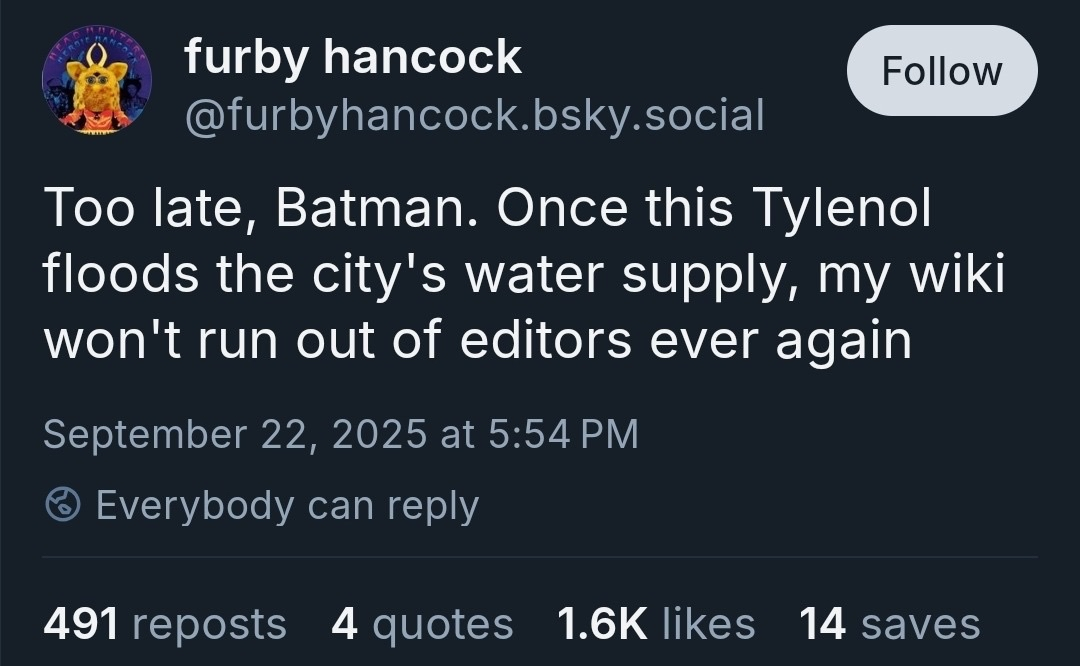1080x666 pixels.
Task: View the 491 reposts list
Action: (165, 624)
